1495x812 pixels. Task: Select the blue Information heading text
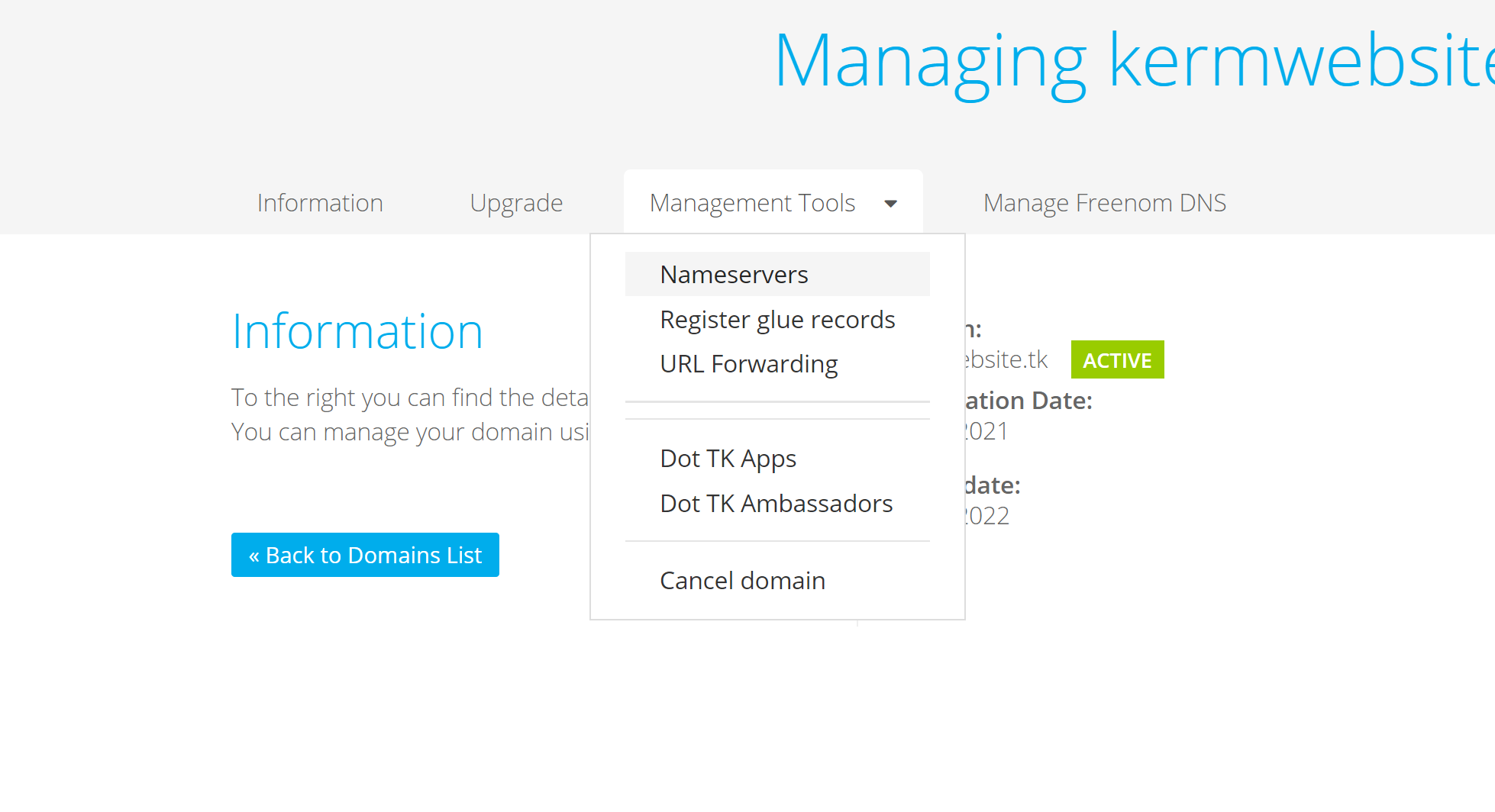point(357,332)
